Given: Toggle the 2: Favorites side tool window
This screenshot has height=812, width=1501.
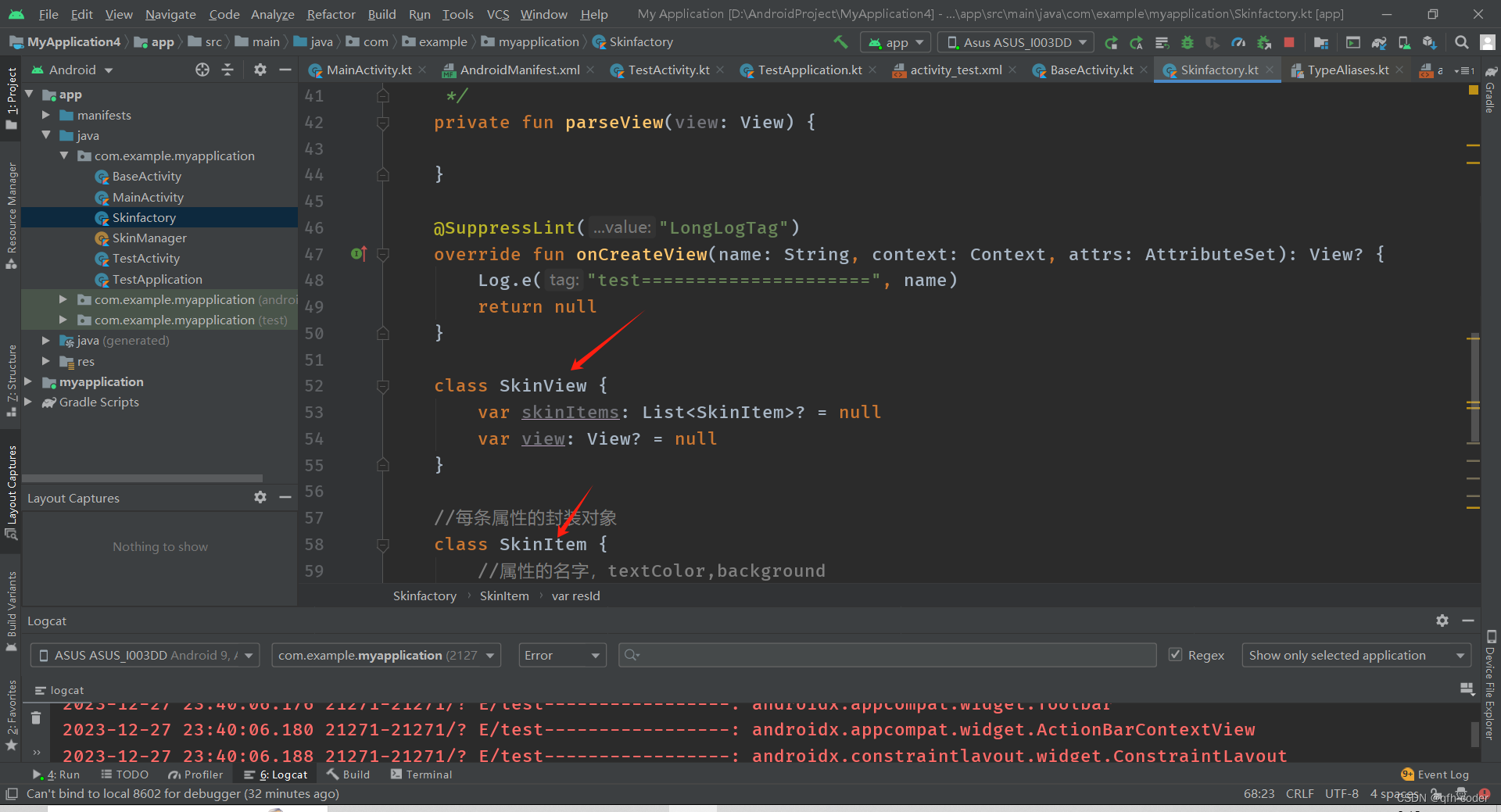Looking at the screenshot, I should (11, 715).
